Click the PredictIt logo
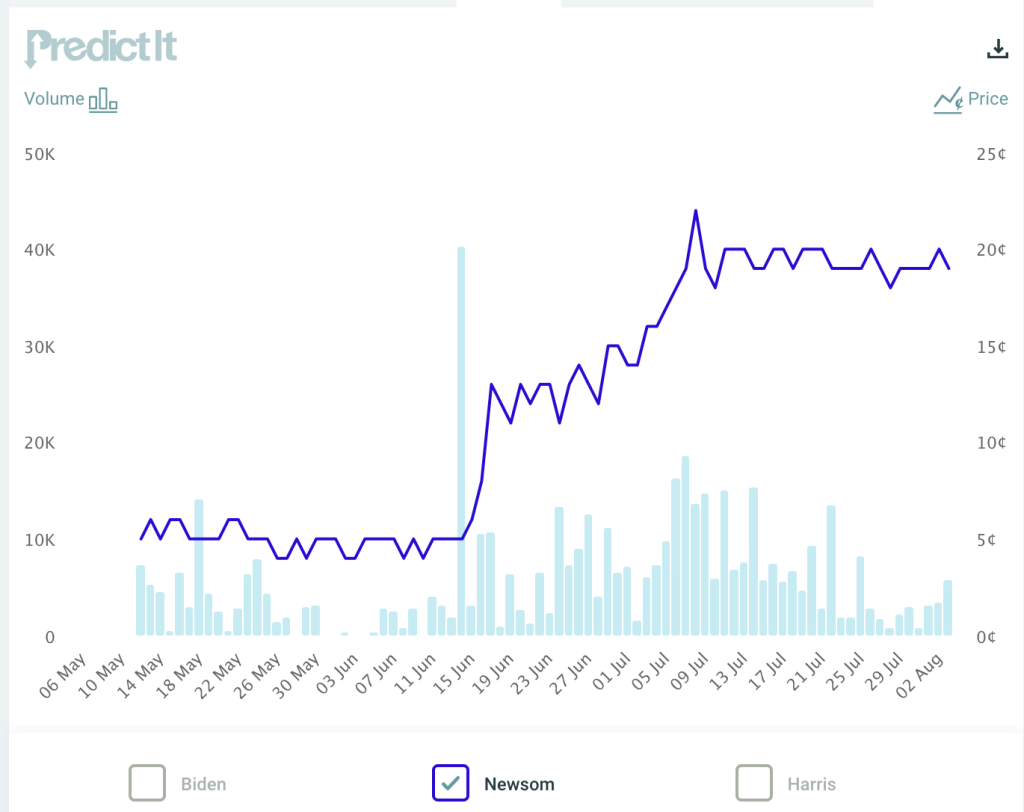 pos(101,47)
